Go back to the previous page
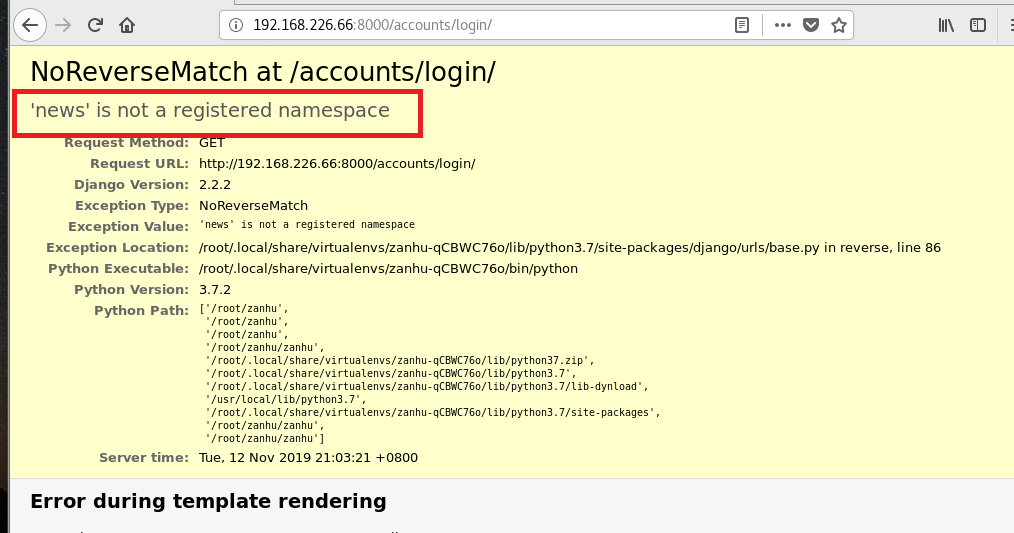The image size is (1014, 533). pyautogui.click(x=30, y=25)
